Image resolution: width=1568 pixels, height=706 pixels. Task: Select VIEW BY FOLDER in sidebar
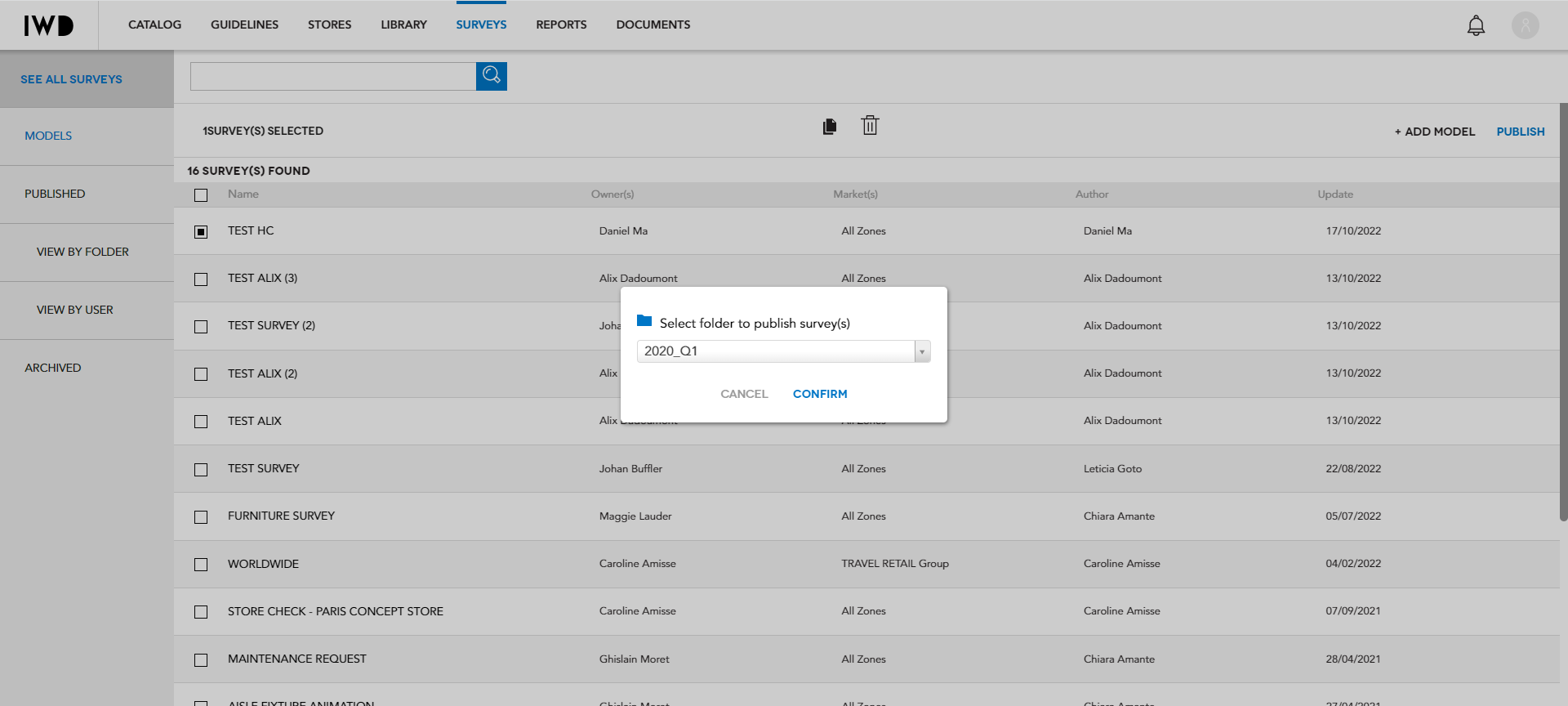coord(82,252)
